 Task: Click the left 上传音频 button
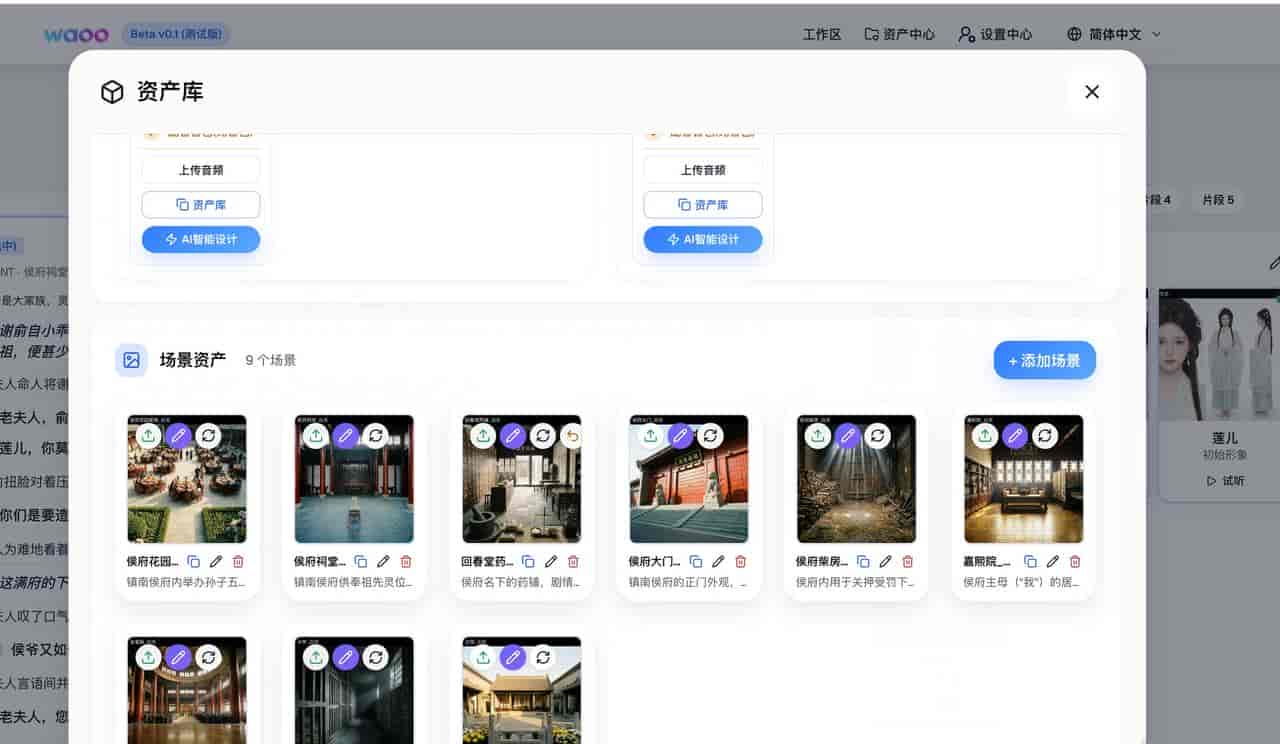pyautogui.click(x=201, y=170)
